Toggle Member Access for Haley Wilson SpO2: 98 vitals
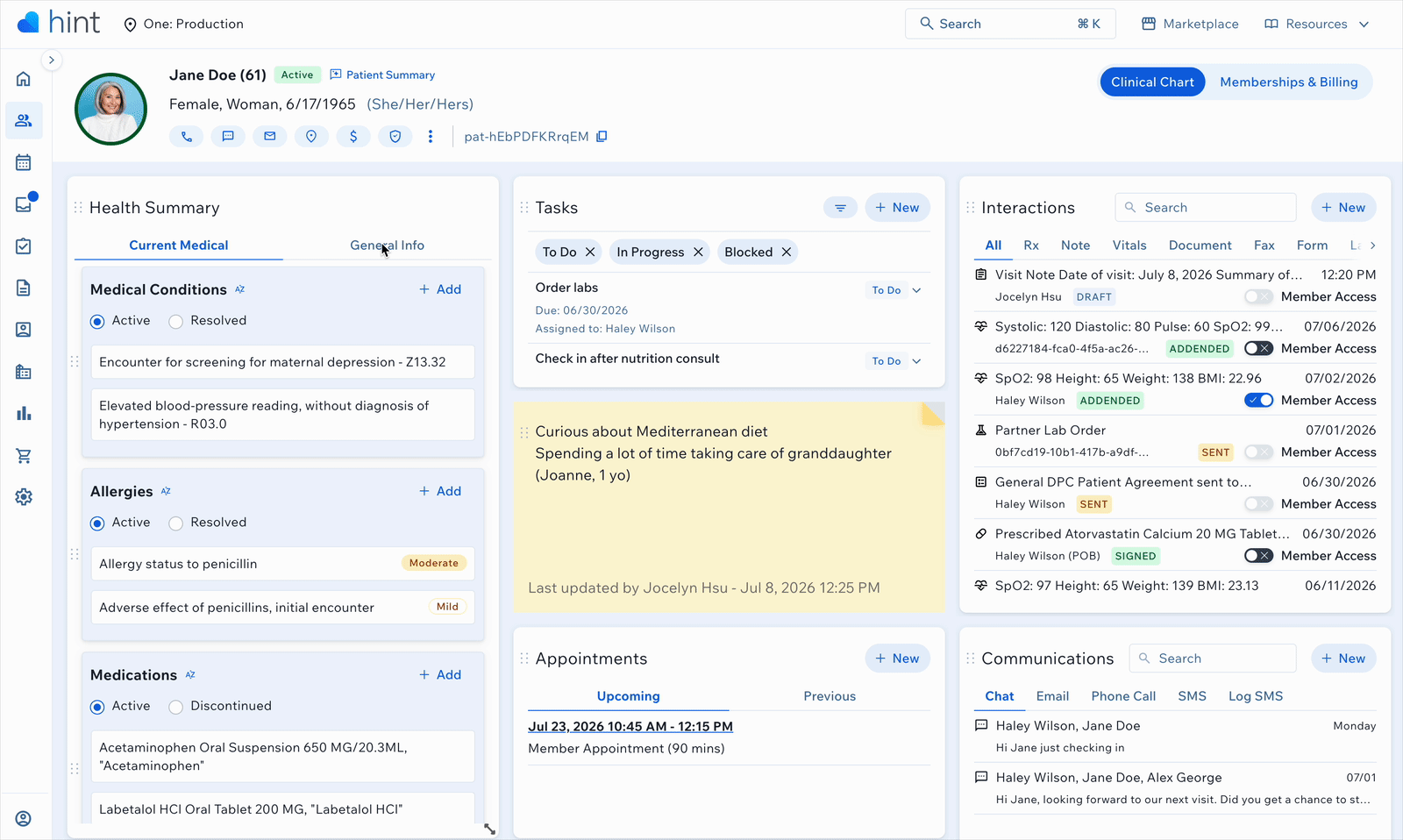This screenshot has height=840, width=1403. [1258, 400]
